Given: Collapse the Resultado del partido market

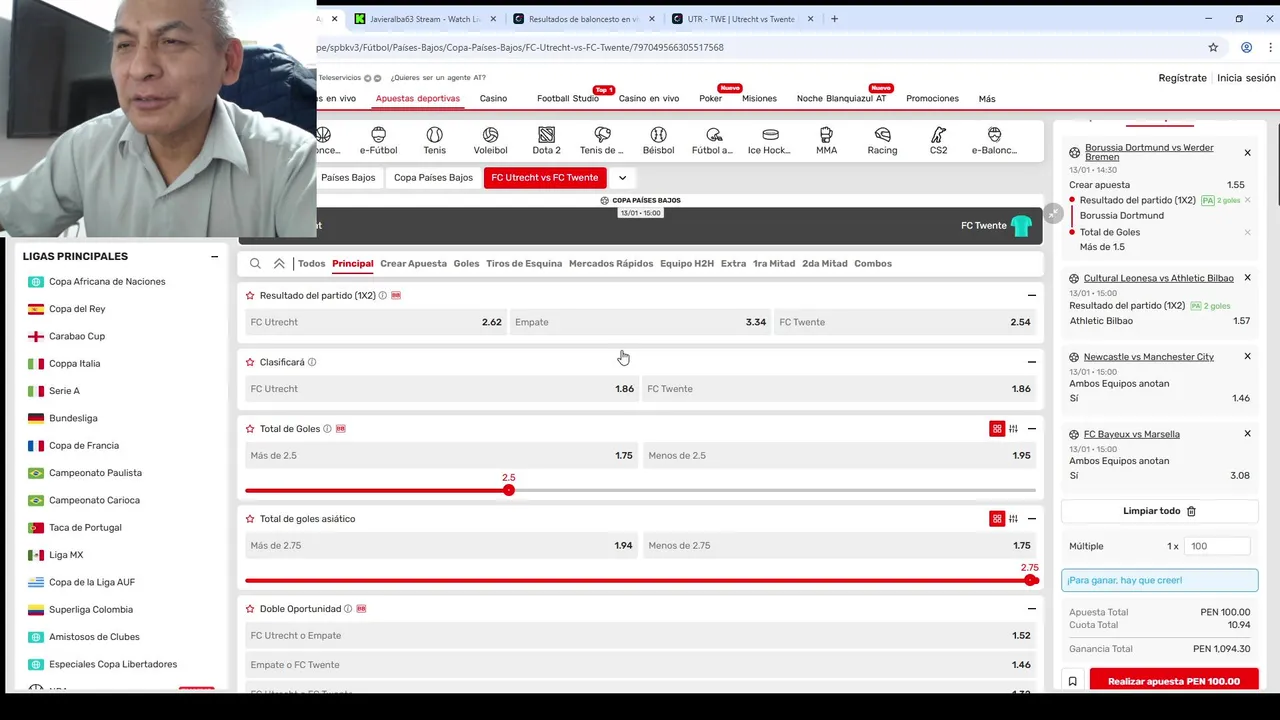Looking at the screenshot, I should click(1032, 295).
